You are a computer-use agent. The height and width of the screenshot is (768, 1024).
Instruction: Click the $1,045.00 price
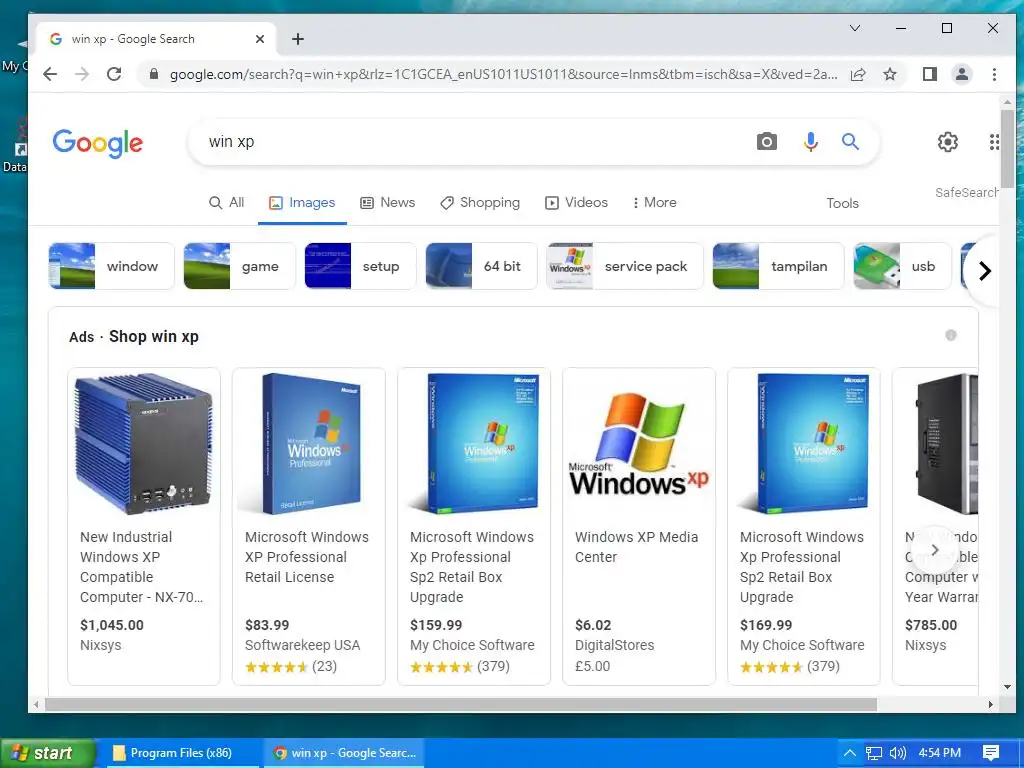point(112,625)
